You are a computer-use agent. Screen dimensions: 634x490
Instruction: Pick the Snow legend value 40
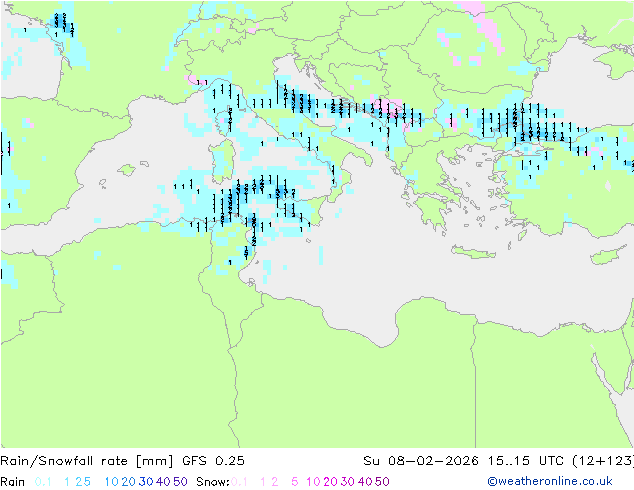click(x=365, y=482)
